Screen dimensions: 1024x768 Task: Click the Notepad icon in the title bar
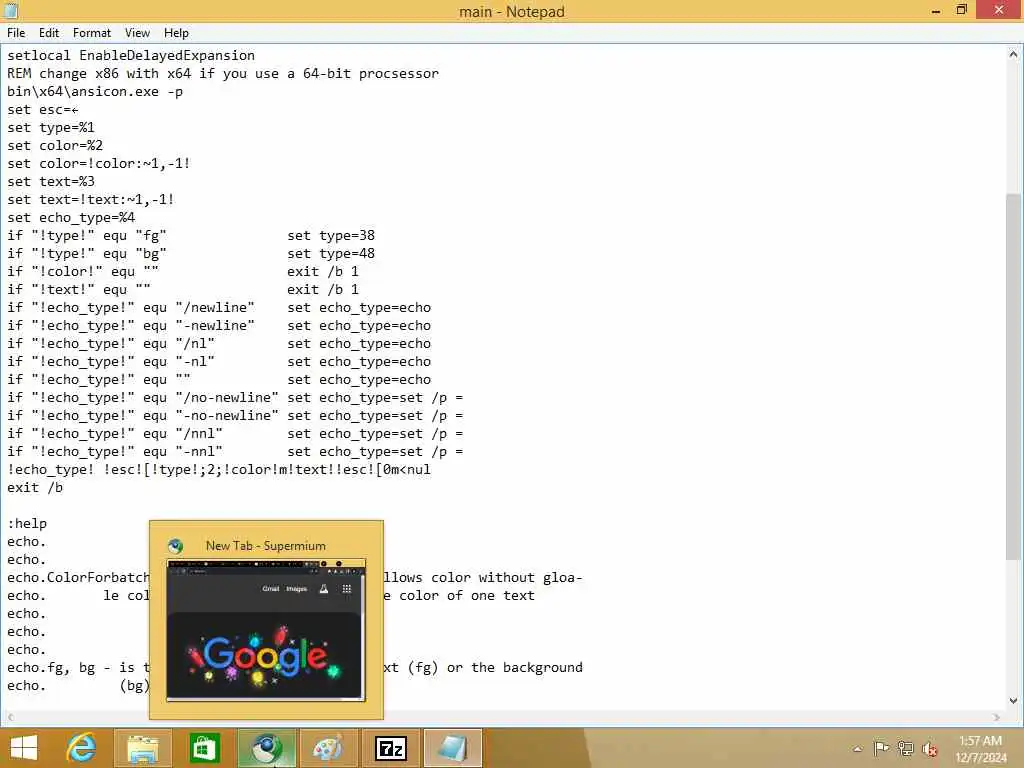point(10,10)
